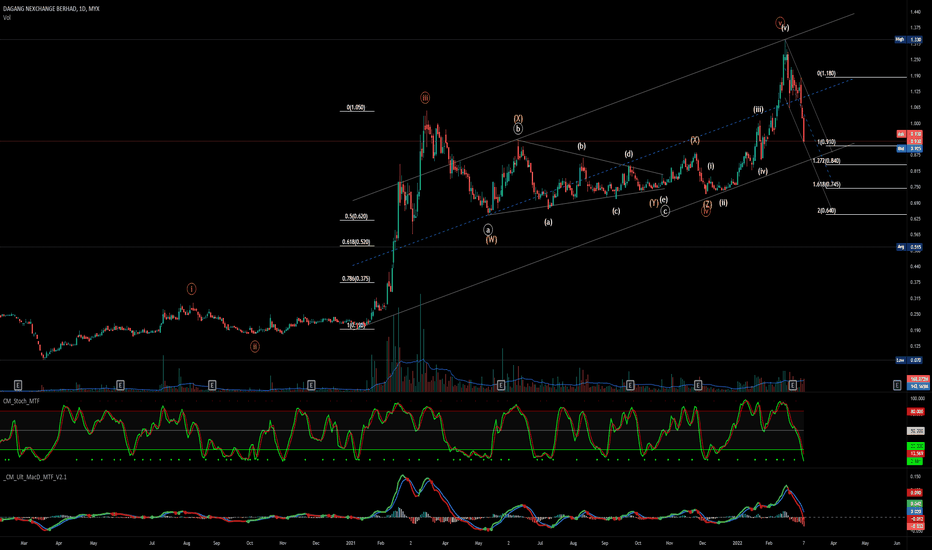Screen dimensions: 932x550
Task: Select the CM_Stoch_MTF indicator label
Action: (x=21, y=401)
